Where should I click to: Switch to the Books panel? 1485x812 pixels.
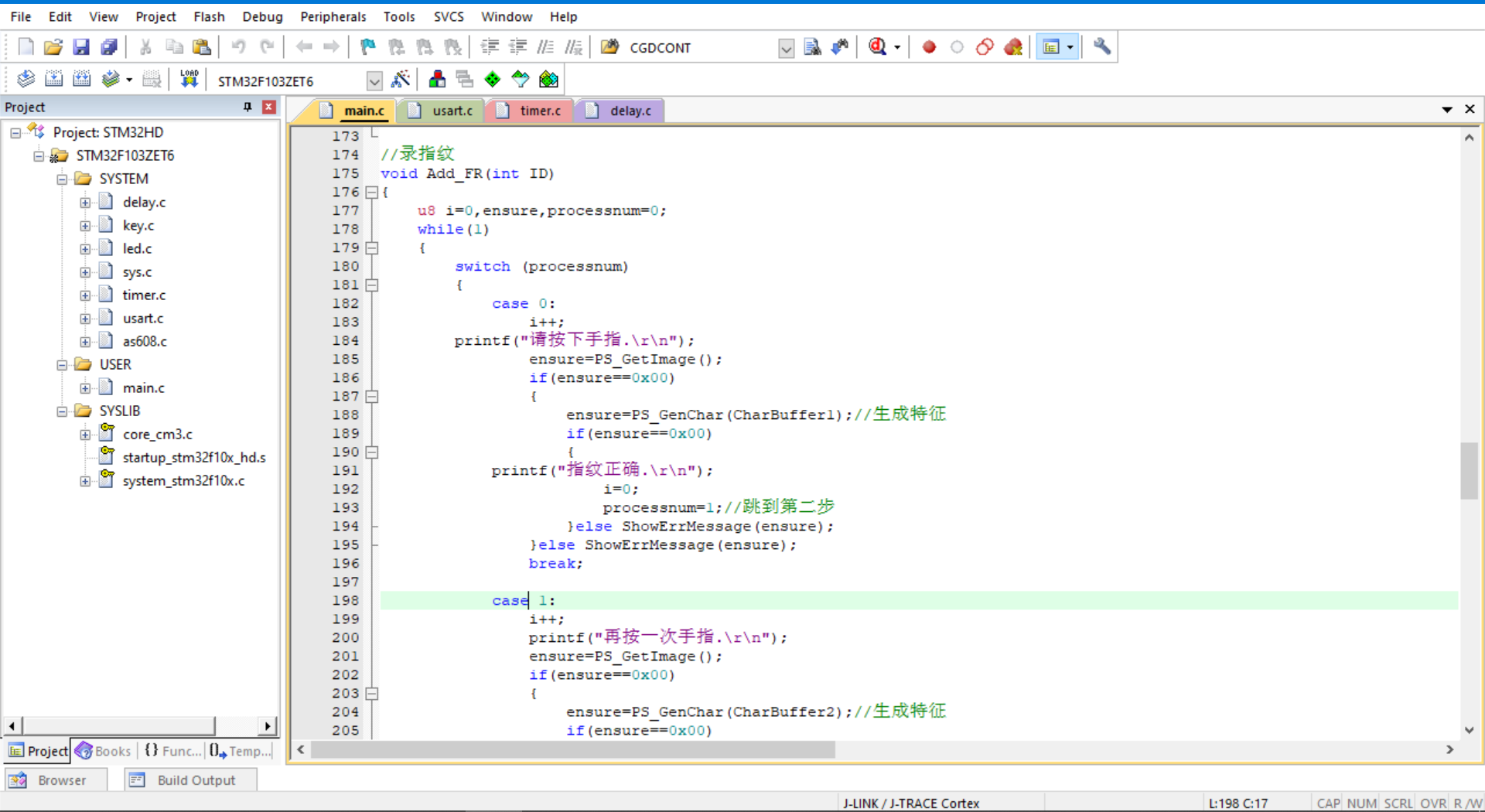pos(103,751)
